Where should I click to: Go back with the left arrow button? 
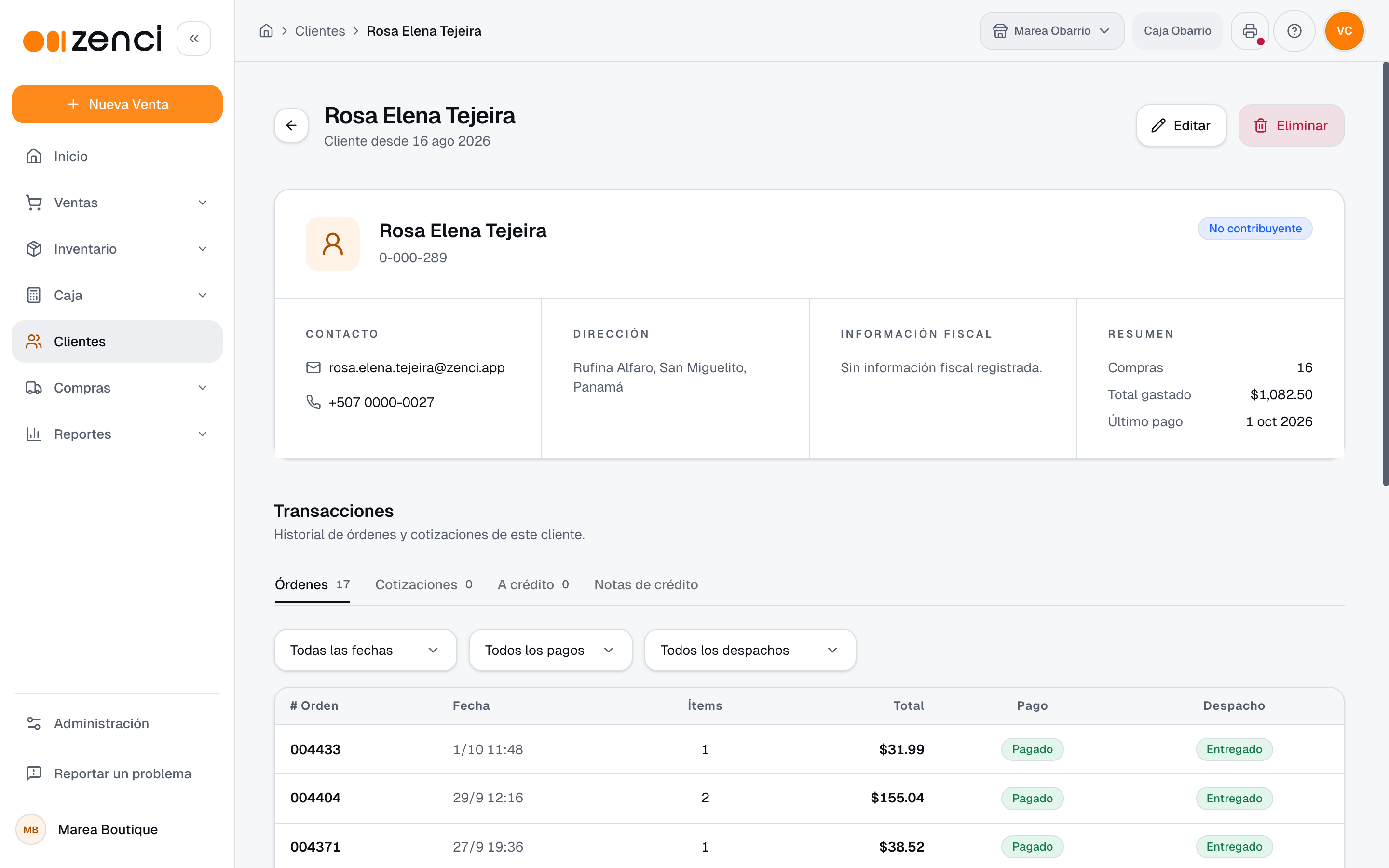tap(291, 125)
